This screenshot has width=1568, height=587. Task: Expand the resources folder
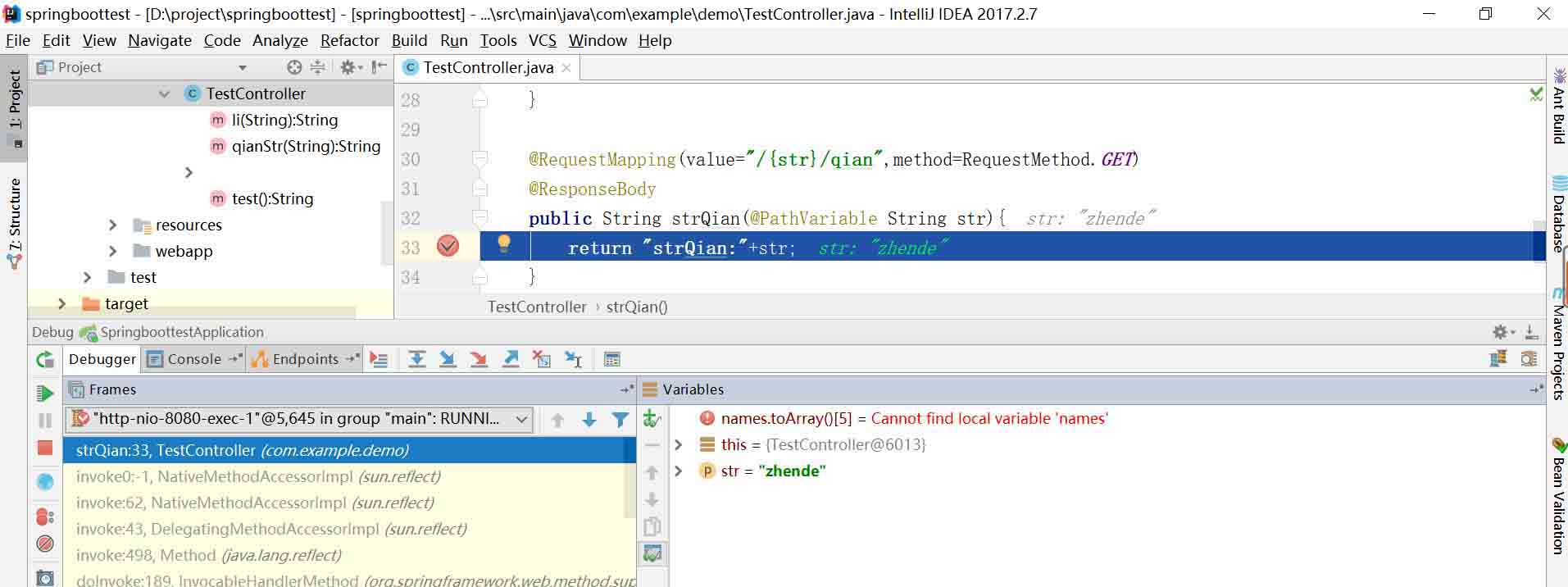[x=113, y=225]
